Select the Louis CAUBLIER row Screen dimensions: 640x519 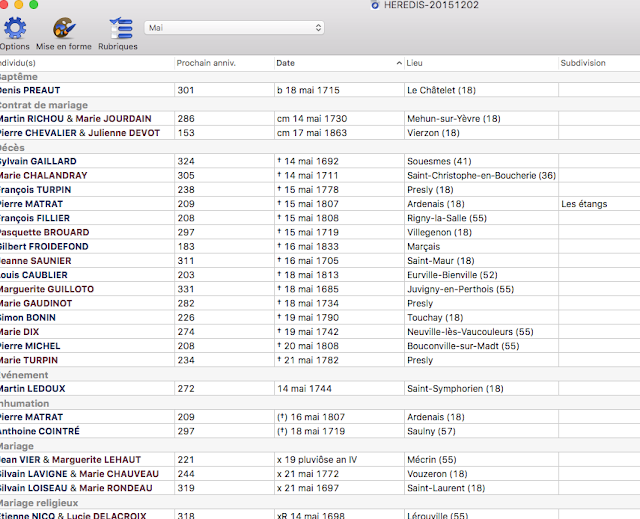(320, 275)
